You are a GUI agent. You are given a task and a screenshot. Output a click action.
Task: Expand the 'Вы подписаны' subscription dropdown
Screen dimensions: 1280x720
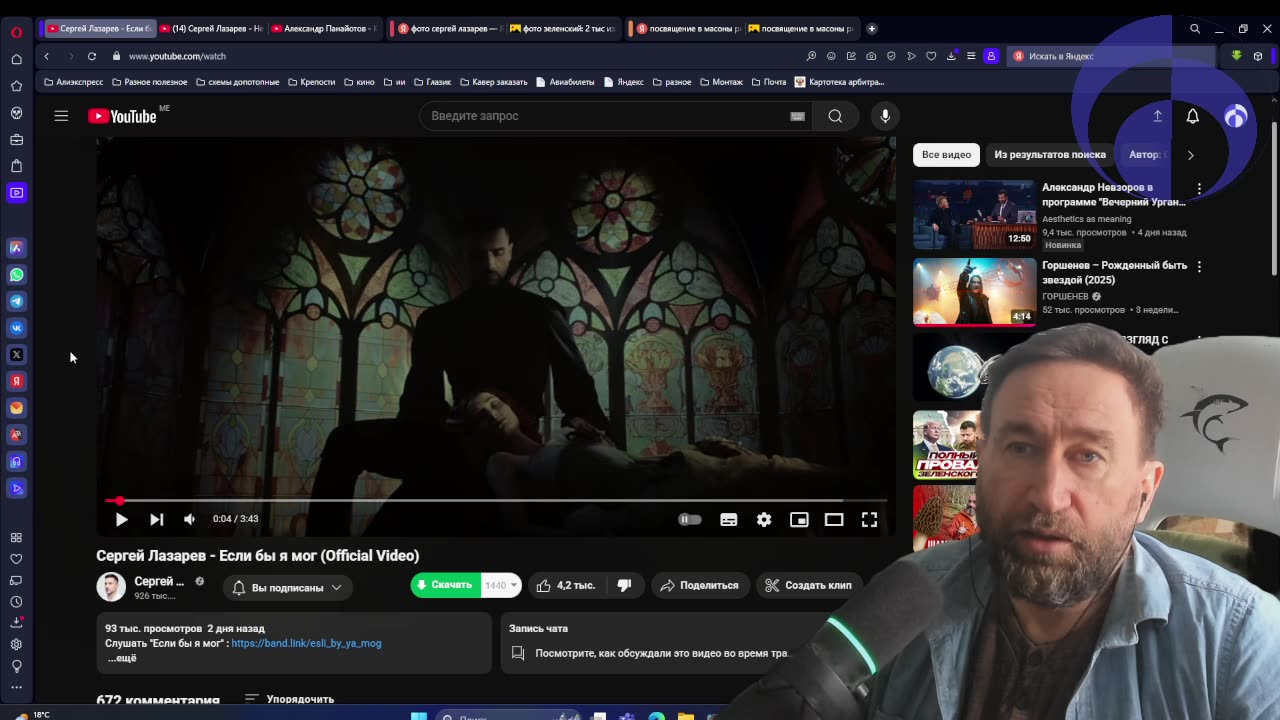pyautogui.click(x=287, y=587)
